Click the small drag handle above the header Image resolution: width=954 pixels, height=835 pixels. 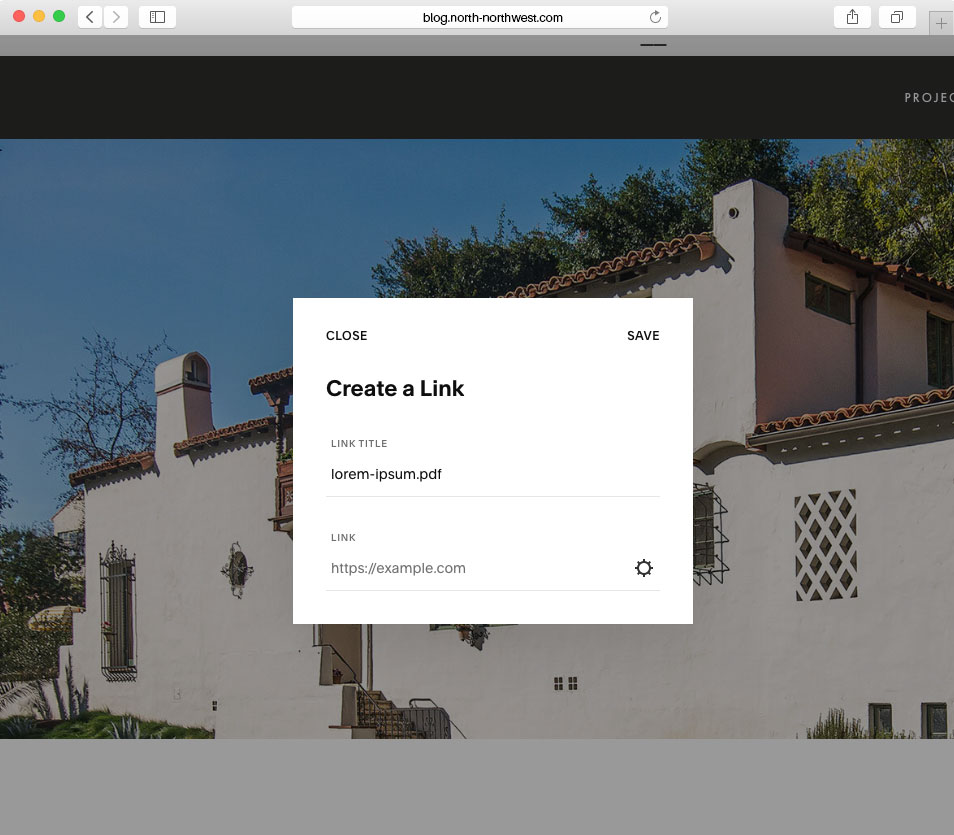[653, 45]
